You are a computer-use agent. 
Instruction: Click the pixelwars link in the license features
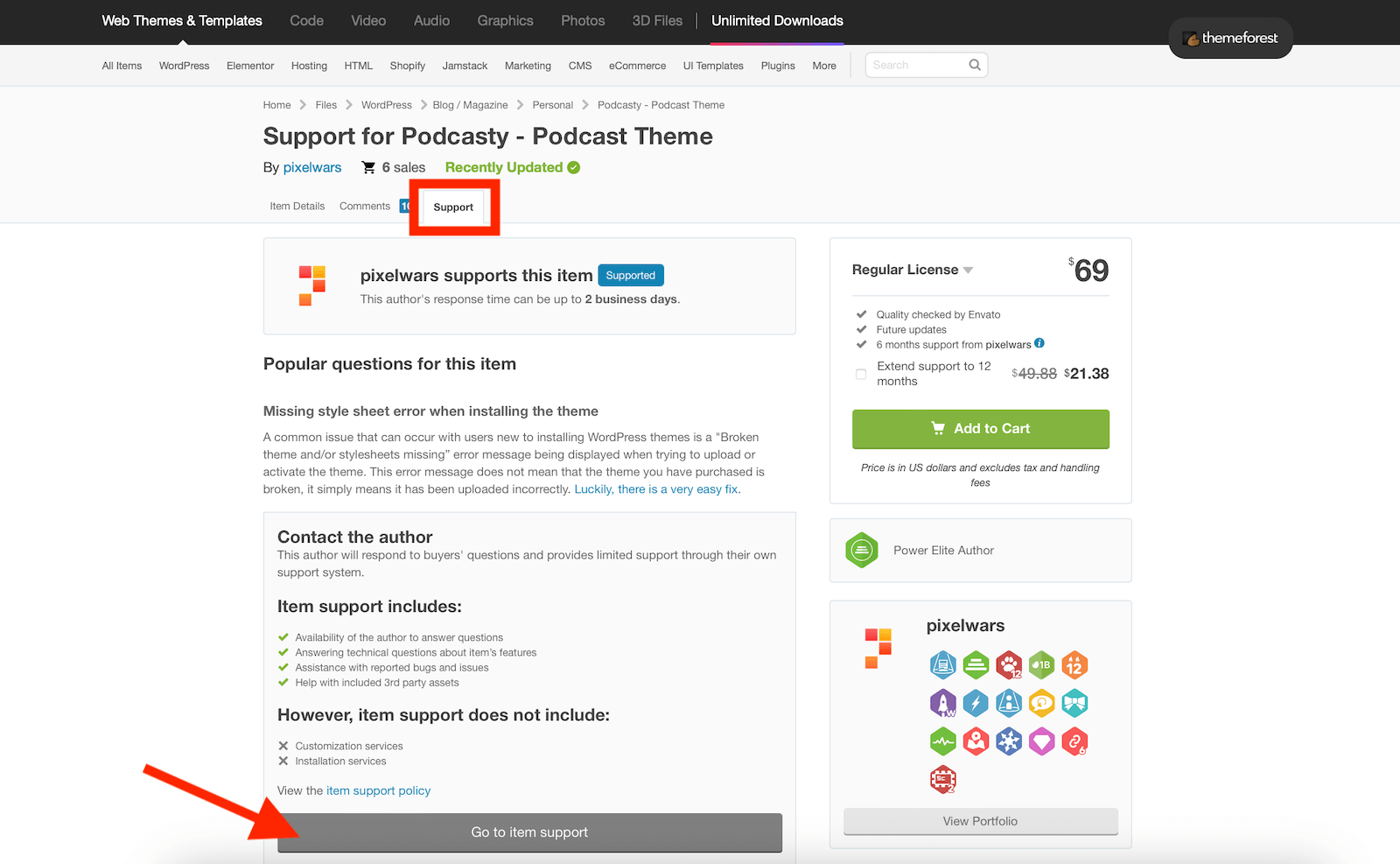[1008, 345]
